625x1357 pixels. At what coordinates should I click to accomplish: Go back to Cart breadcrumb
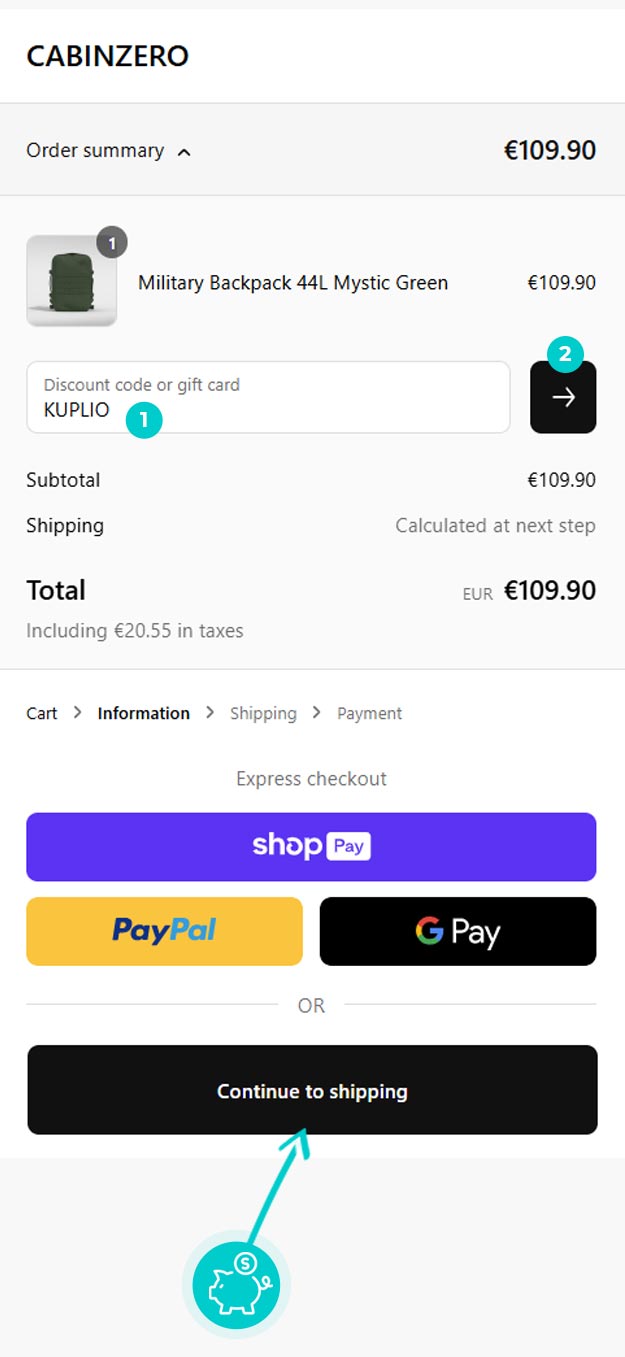pos(42,713)
